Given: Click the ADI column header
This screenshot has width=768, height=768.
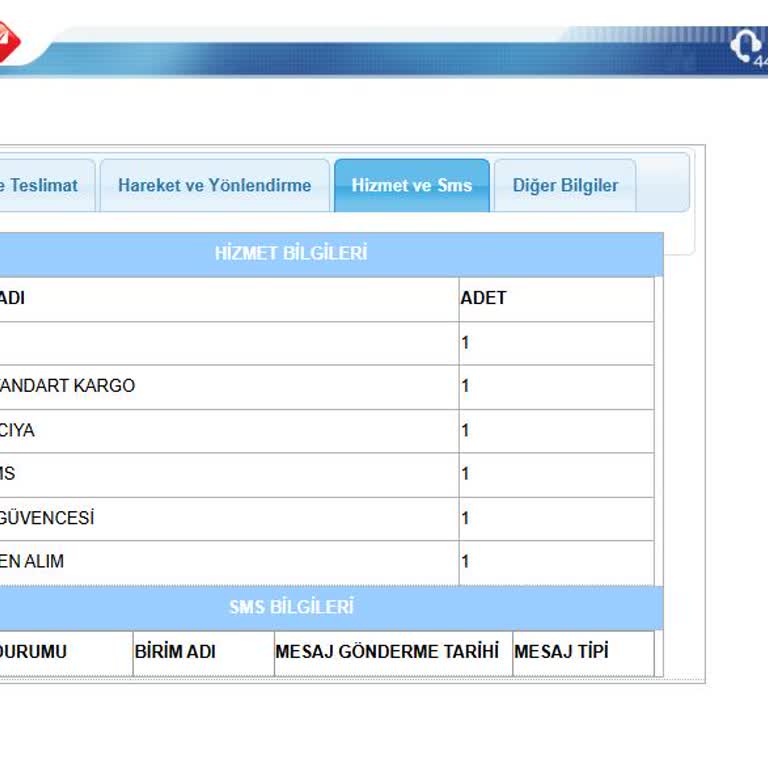Looking at the screenshot, I should pos(12,298).
